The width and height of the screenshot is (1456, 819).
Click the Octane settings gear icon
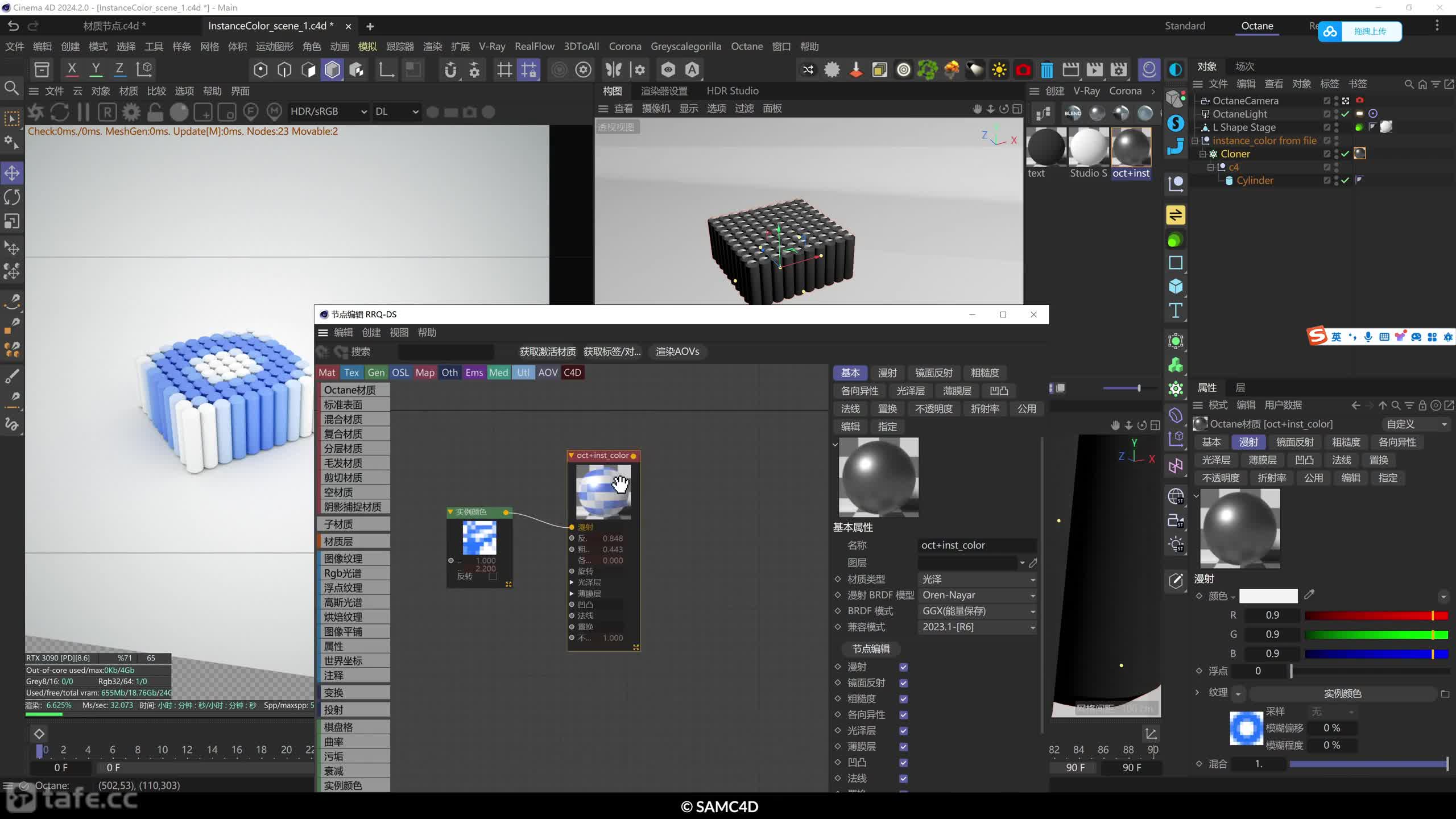131,112
